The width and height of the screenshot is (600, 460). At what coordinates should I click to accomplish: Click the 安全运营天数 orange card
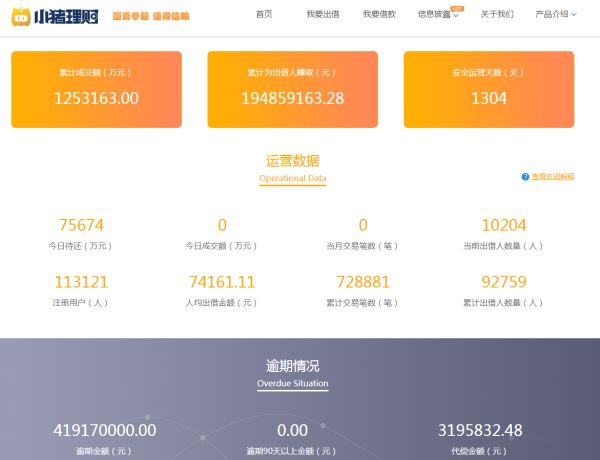pos(489,90)
